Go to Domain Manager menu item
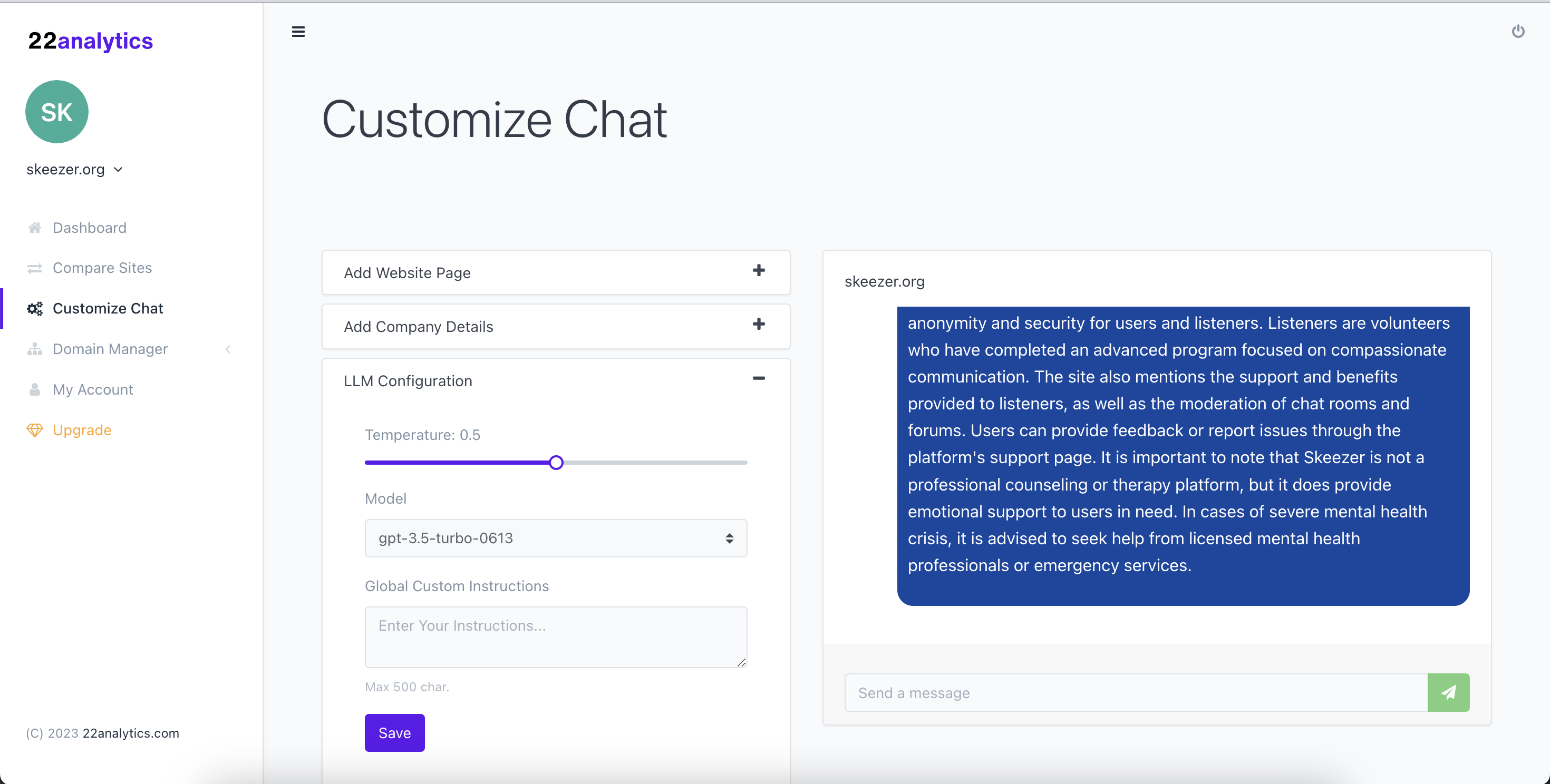This screenshot has height=784, width=1550. pyautogui.click(x=110, y=349)
